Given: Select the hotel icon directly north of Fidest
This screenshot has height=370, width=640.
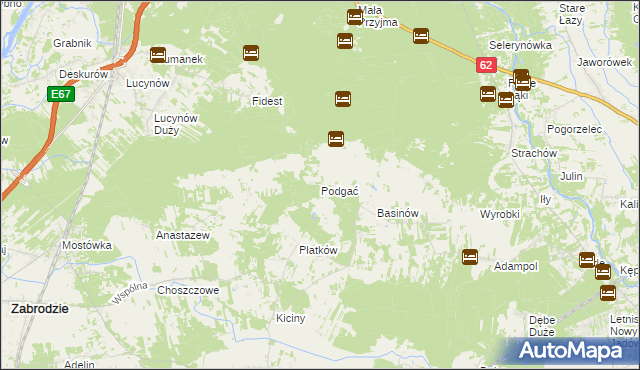Looking at the screenshot, I should click(x=251, y=53).
